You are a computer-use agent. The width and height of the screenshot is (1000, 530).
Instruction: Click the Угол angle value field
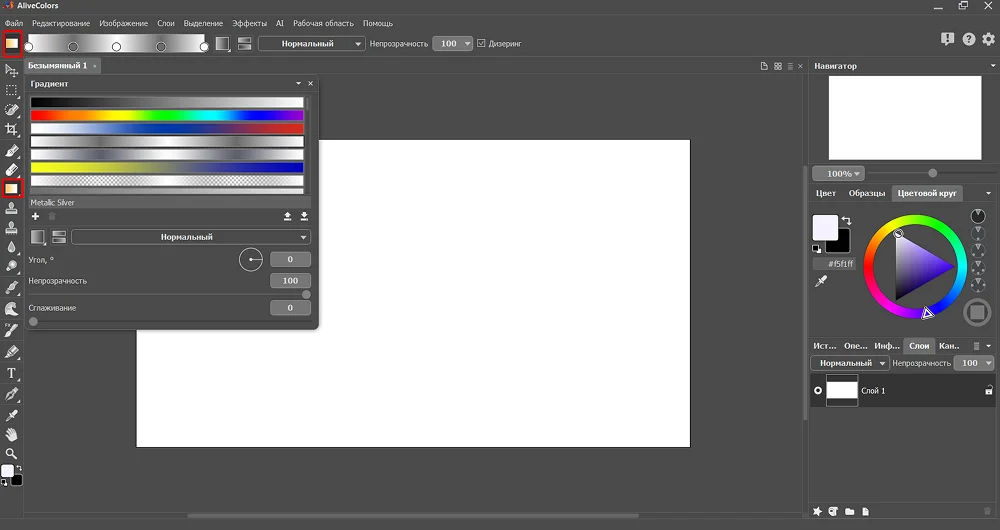click(290, 260)
